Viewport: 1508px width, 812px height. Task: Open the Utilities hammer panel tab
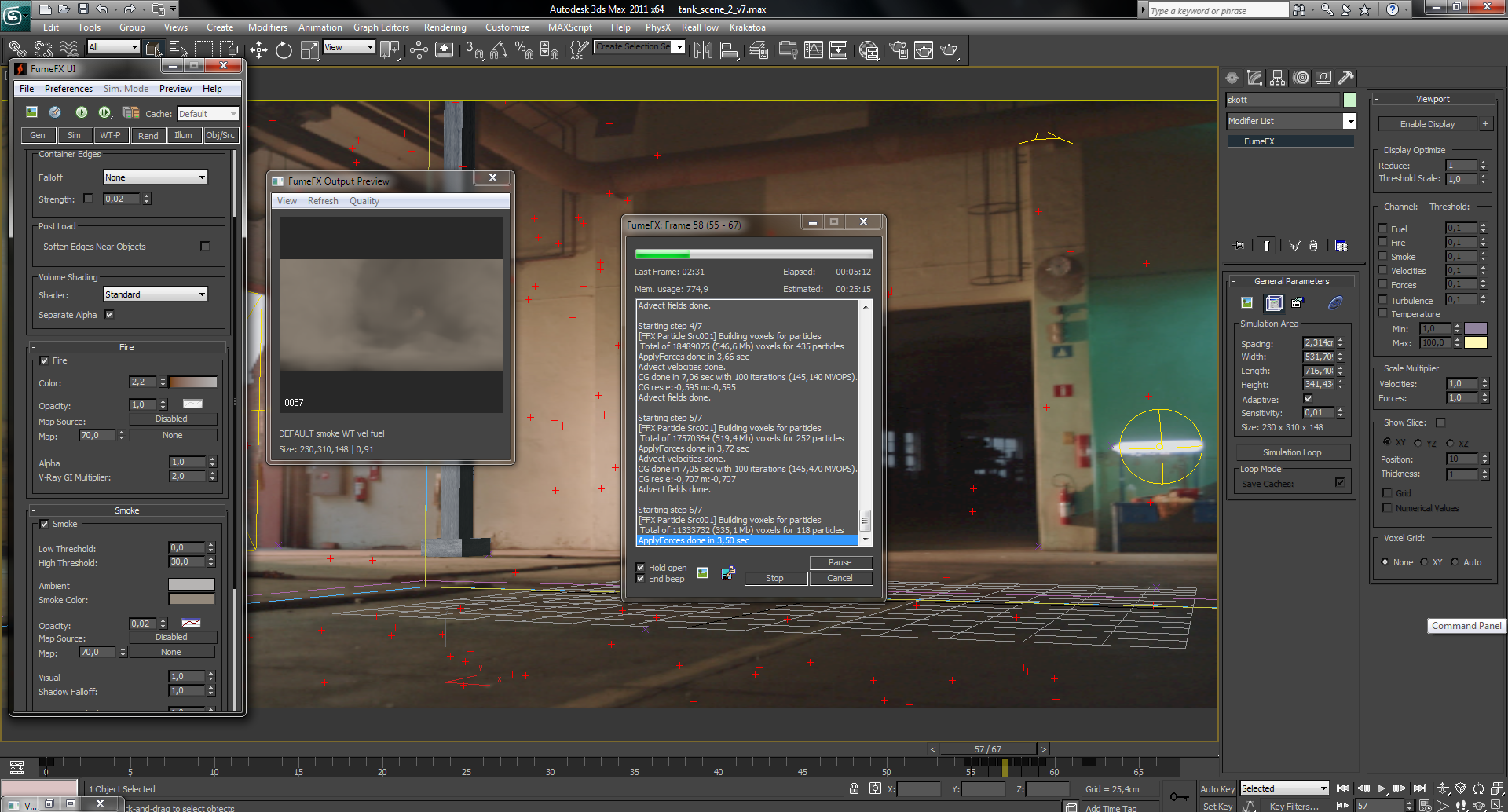pyautogui.click(x=1346, y=78)
